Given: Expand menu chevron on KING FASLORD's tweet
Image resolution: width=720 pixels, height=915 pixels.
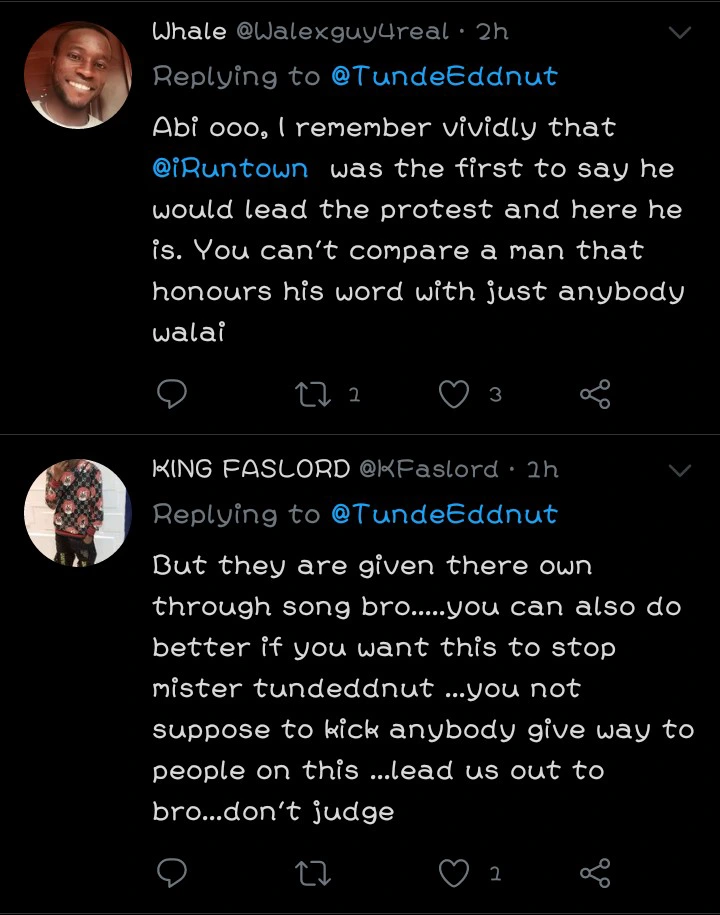Looking at the screenshot, I should pos(680,470).
